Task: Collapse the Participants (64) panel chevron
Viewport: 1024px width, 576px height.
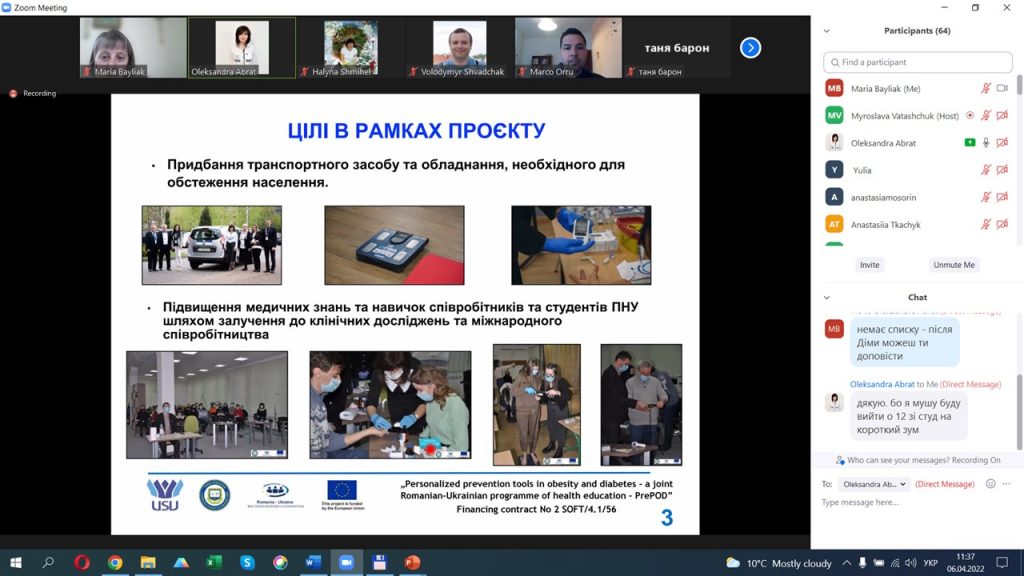Action: click(x=827, y=31)
